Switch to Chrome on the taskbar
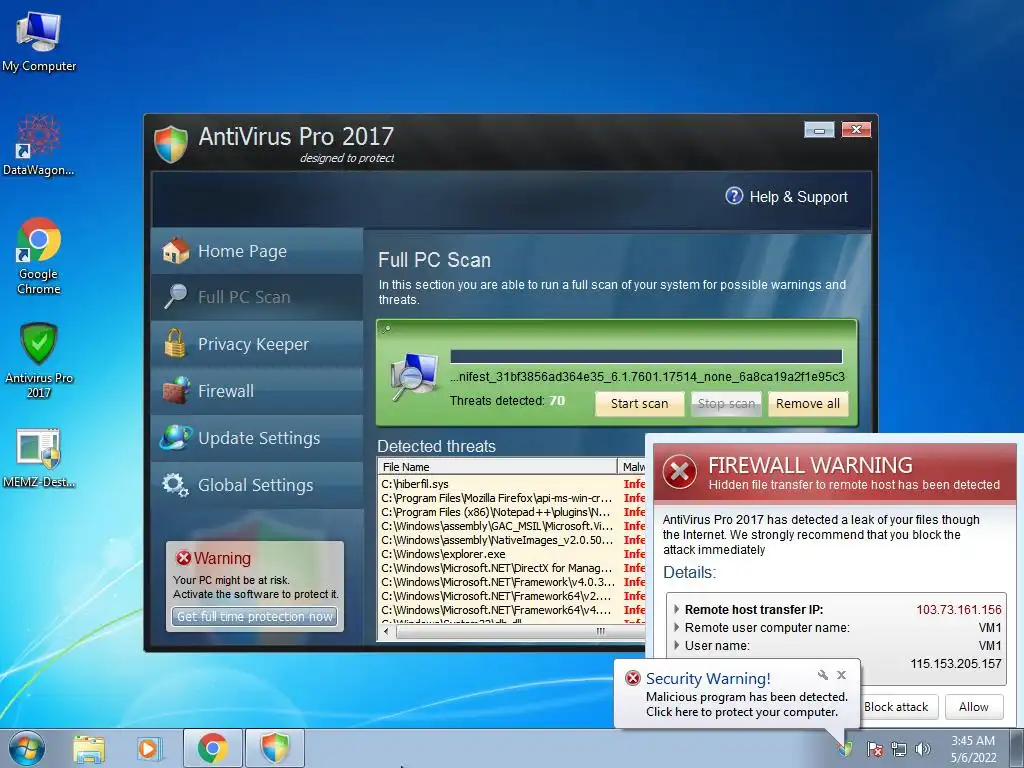This screenshot has height=768, width=1024. tap(213, 748)
